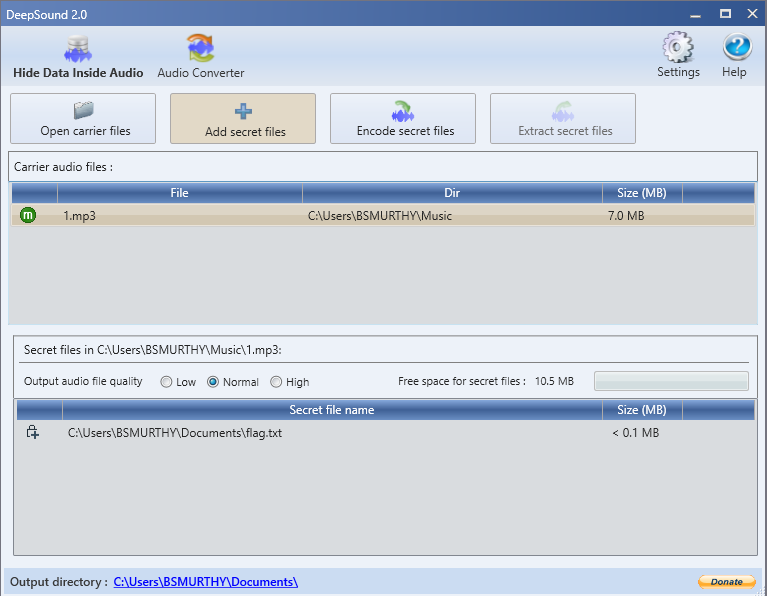Click the lock icon beside flag.txt
Viewport: 767px width, 596px height.
[32, 432]
